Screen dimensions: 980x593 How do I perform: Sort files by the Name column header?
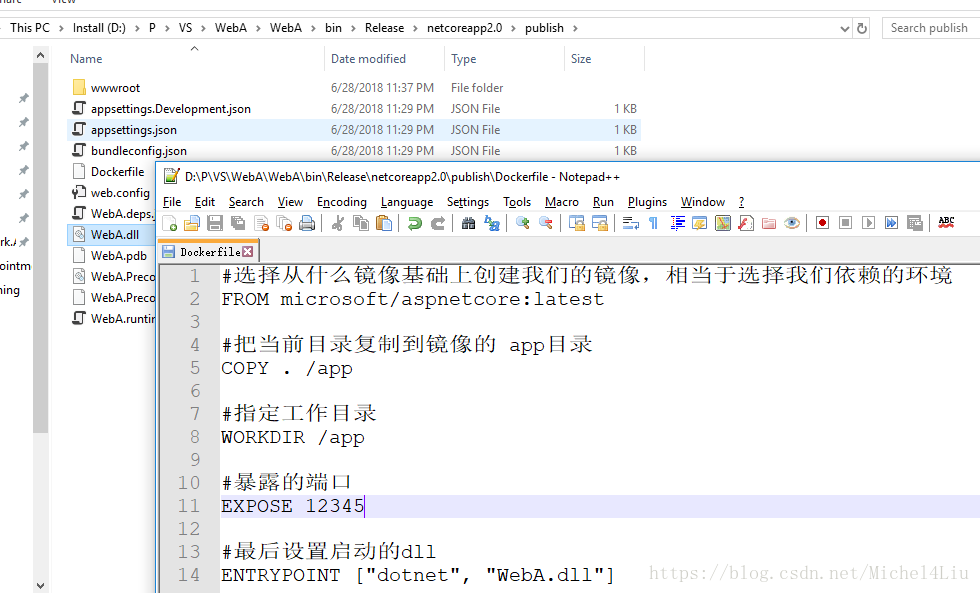[196, 59]
